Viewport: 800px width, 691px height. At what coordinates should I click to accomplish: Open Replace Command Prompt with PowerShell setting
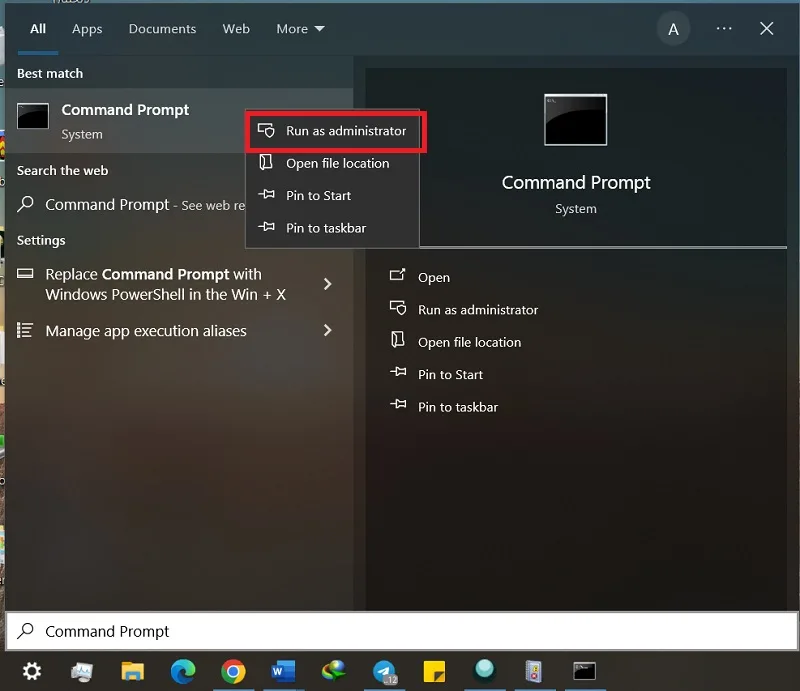[165, 284]
